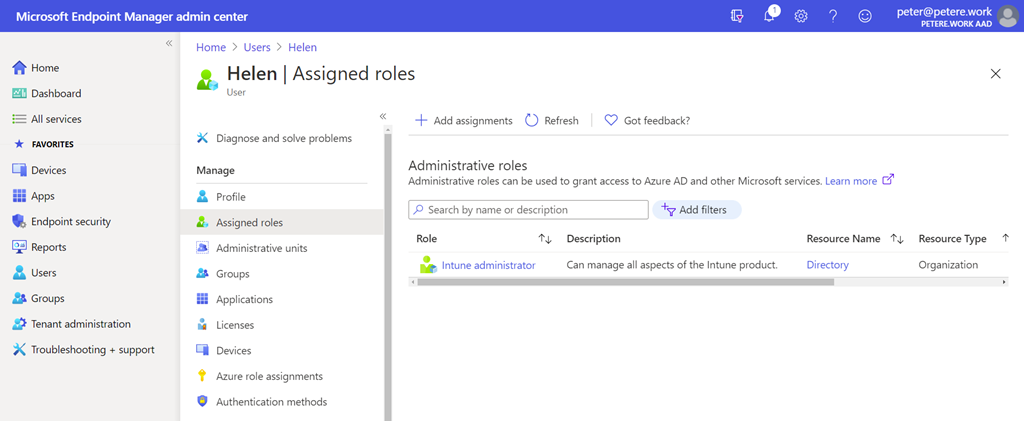Collapse the user Manage menu pane
Viewport: 1024px width, 421px height.
pos(383,116)
